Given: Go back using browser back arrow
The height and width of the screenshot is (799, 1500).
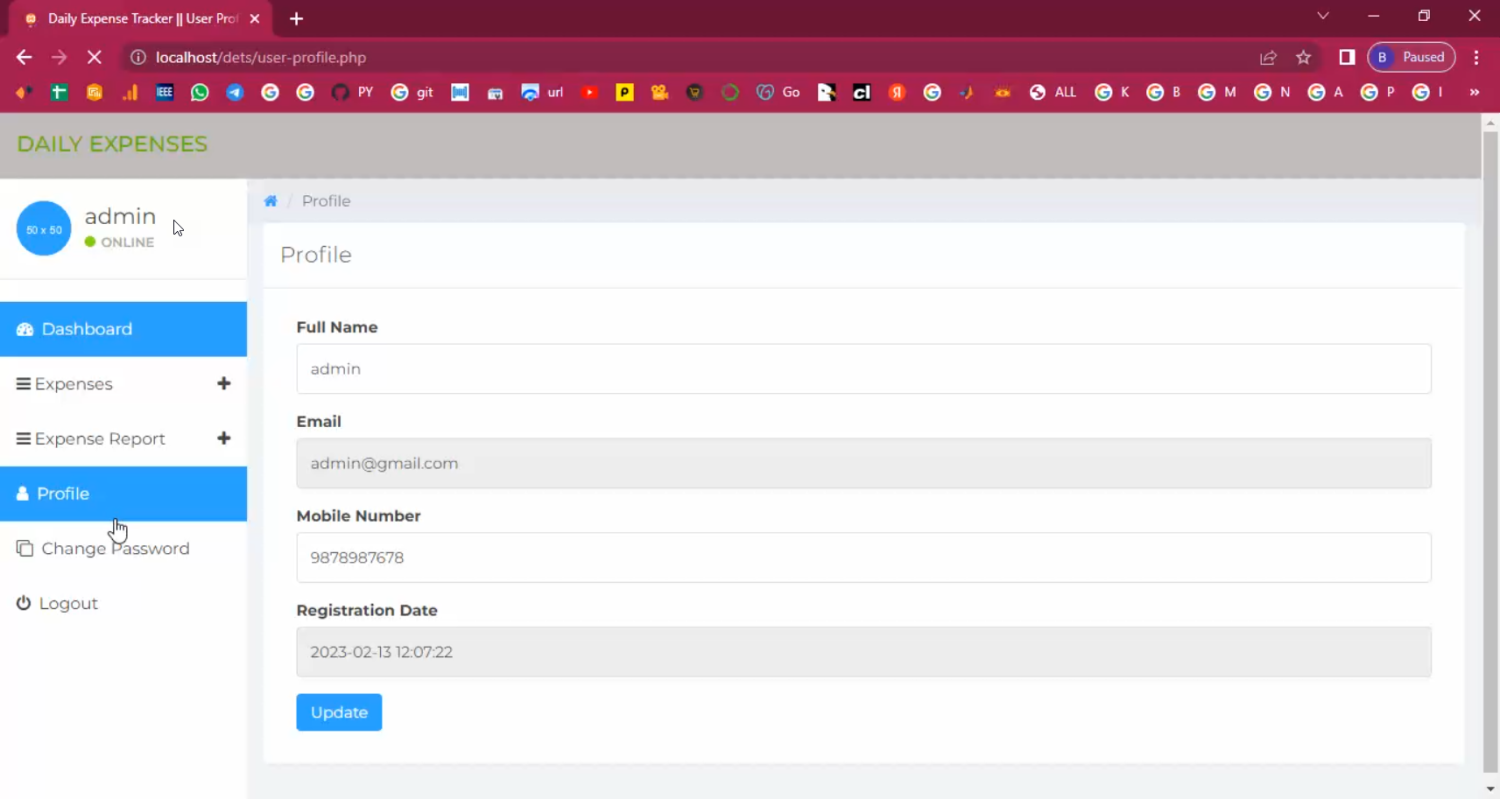Looking at the screenshot, I should pos(24,58).
